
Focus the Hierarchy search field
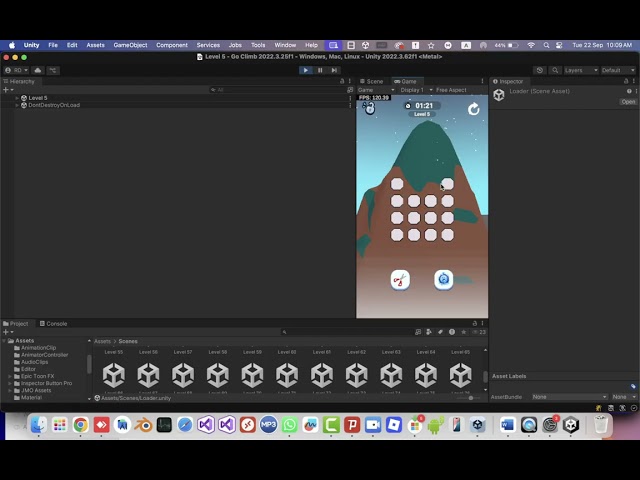[278, 89]
